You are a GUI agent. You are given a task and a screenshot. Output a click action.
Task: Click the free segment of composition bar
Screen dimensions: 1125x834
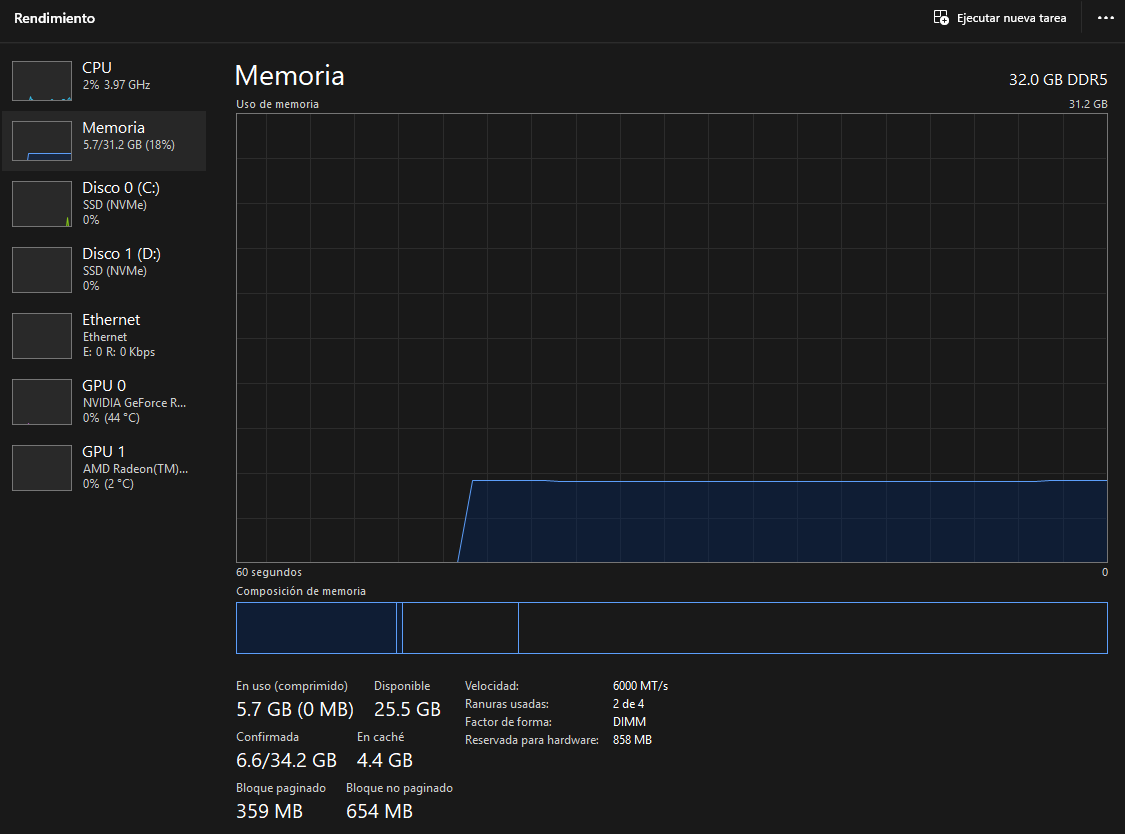pyautogui.click(x=813, y=628)
